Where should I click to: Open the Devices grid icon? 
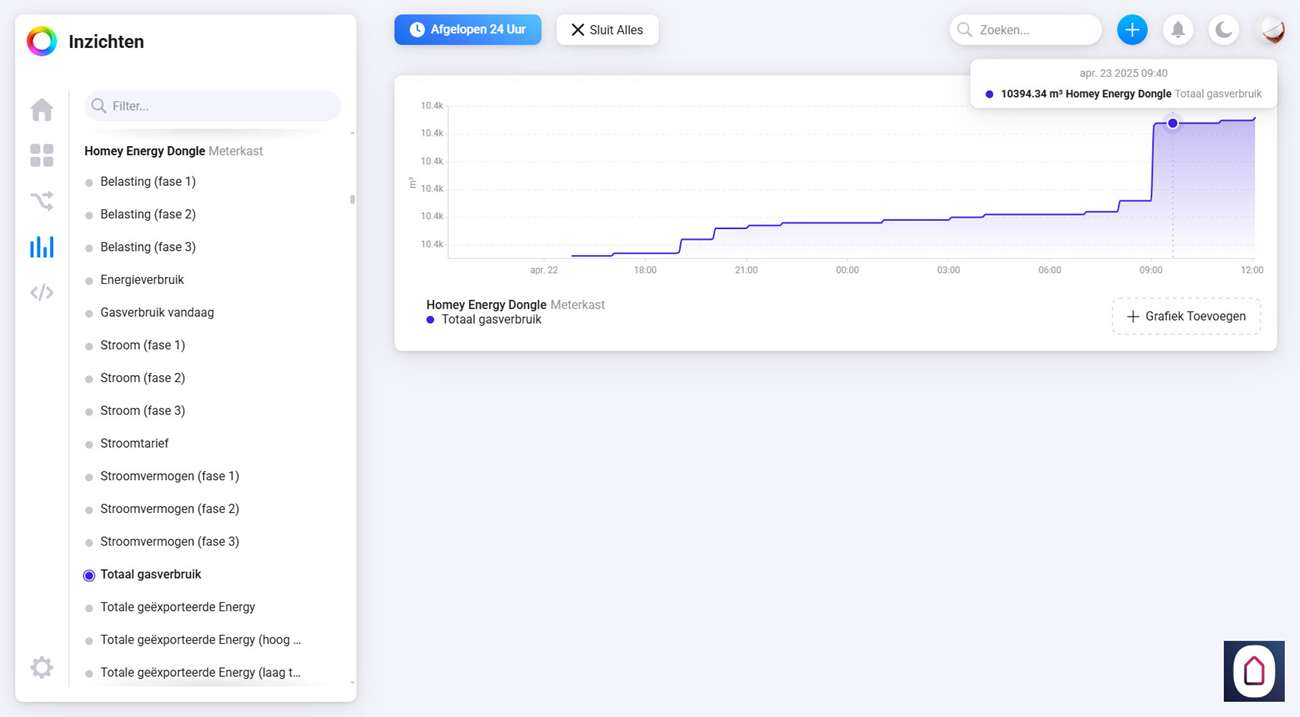click(42, 155)
